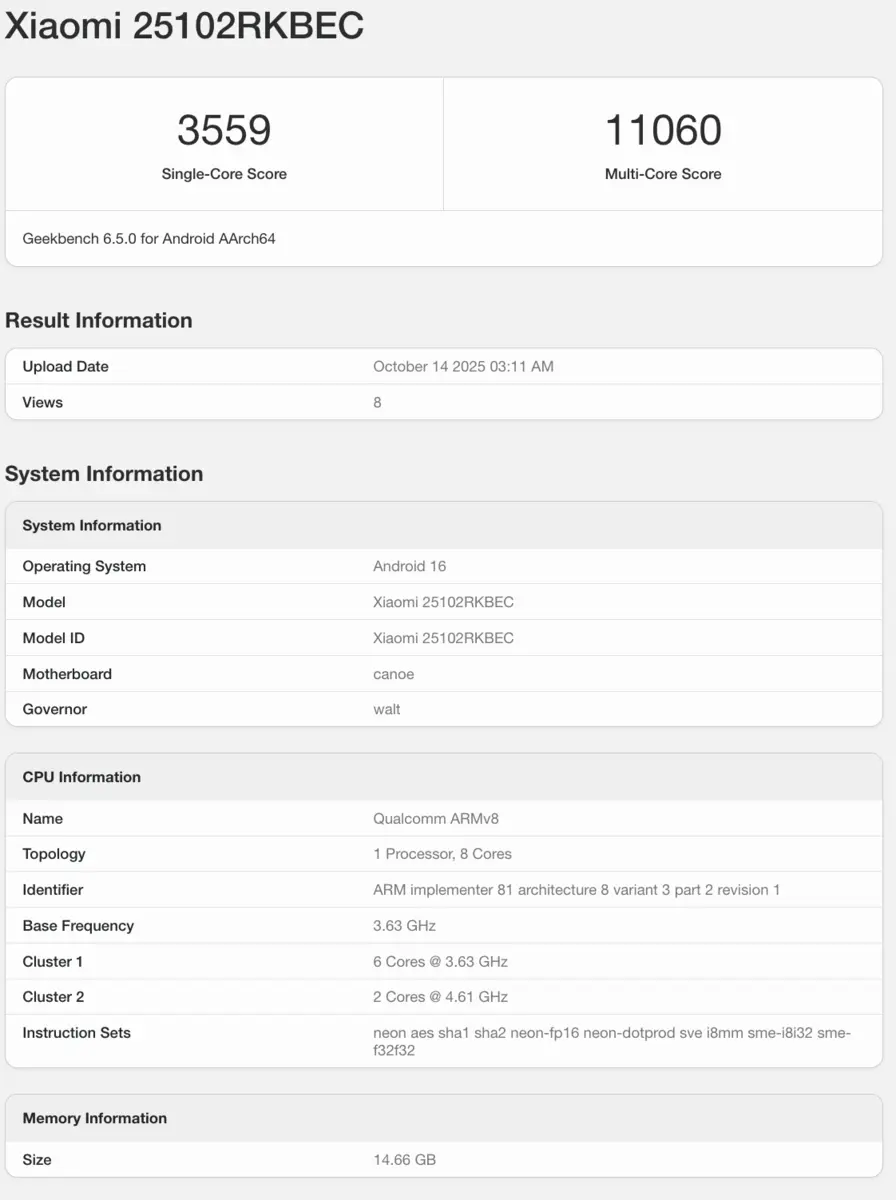
Task: Click the topology value 1 Processor, 8 Cores
Action: (x=442, y=854)
